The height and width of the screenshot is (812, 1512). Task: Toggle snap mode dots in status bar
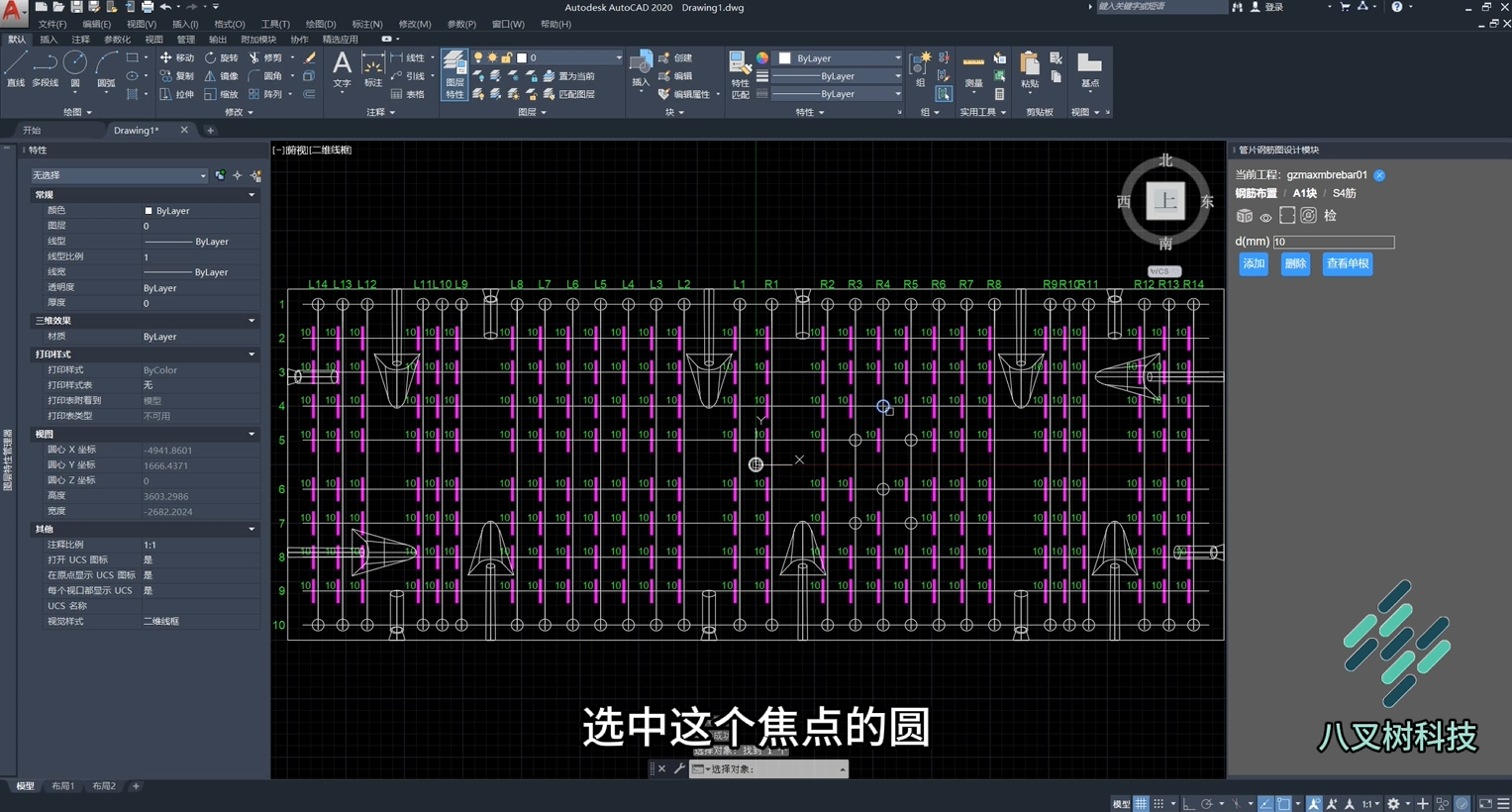[1159, 804]
